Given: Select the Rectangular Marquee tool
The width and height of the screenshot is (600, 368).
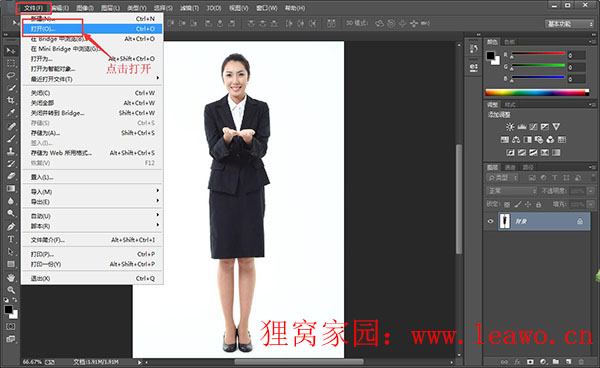Looking at the screenshot, I should click(11, 63).
